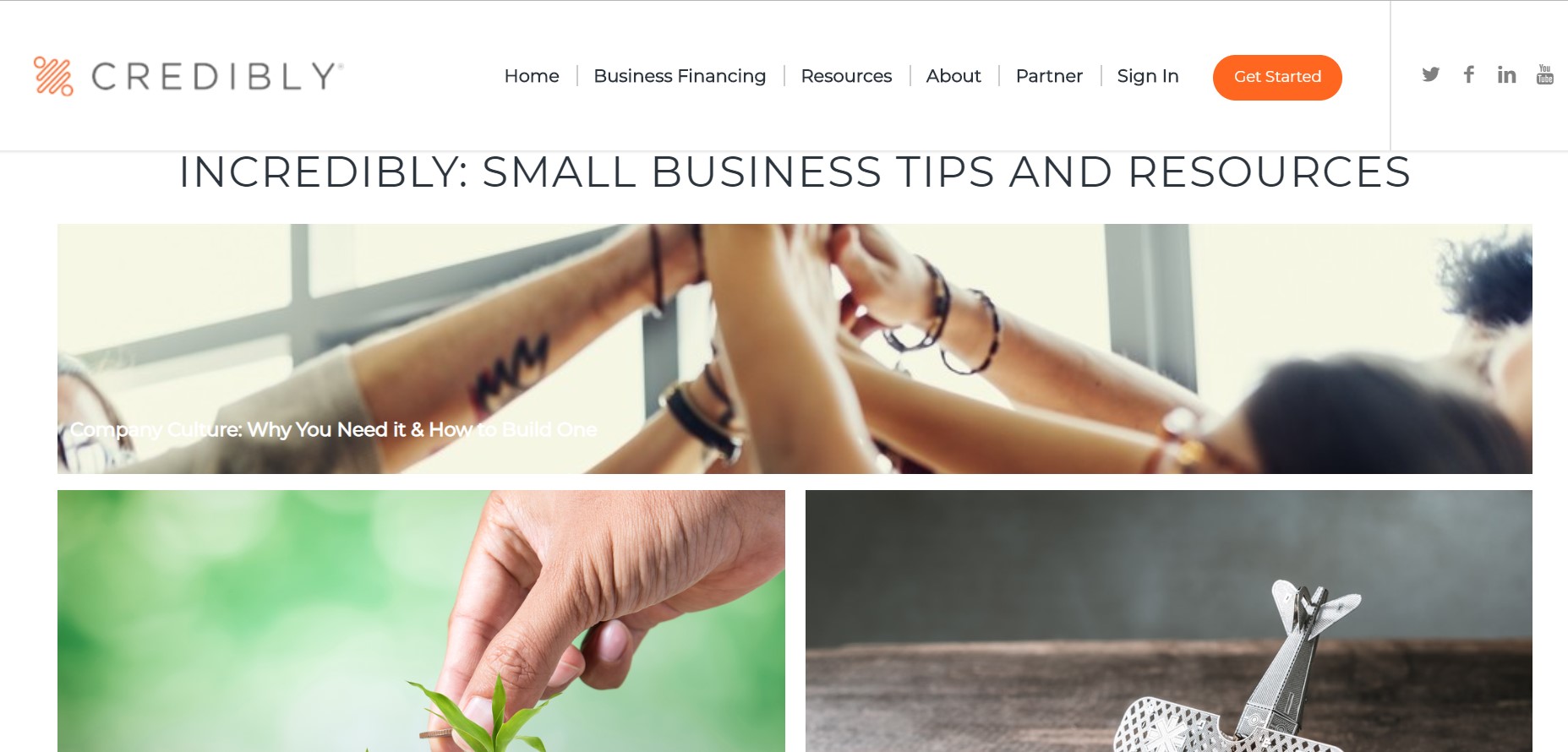Open the metal airplane model article image
Viewport: 1568px width, 752px height.
[x=1169, y=621]
